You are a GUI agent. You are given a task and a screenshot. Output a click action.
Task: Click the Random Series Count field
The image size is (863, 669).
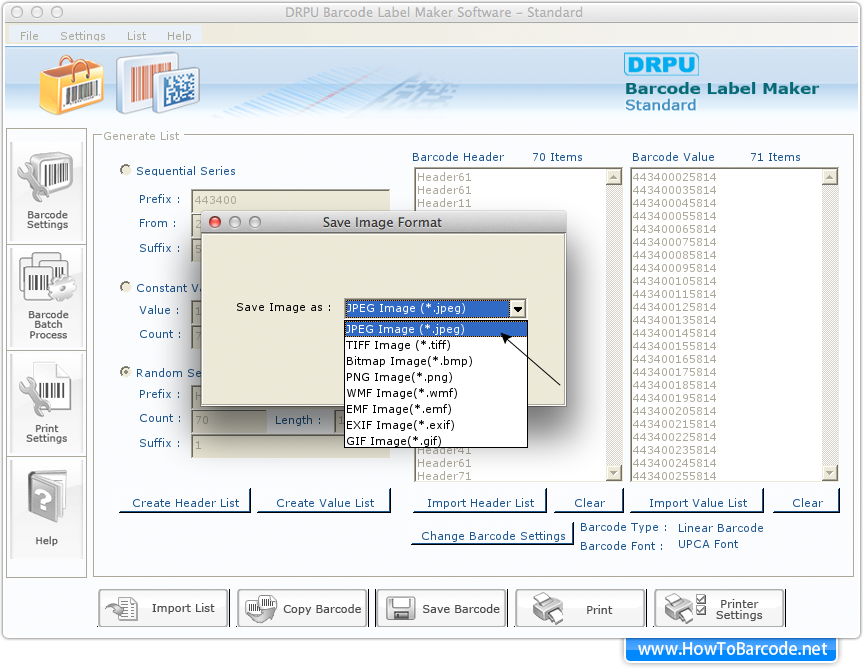[x=228, y=420]
